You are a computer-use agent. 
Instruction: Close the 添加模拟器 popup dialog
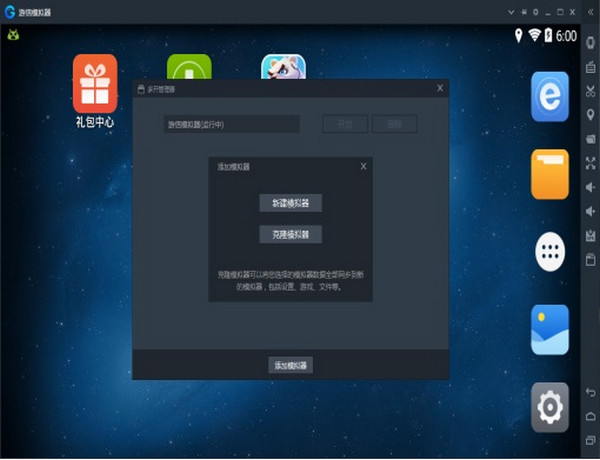(364, 166)
